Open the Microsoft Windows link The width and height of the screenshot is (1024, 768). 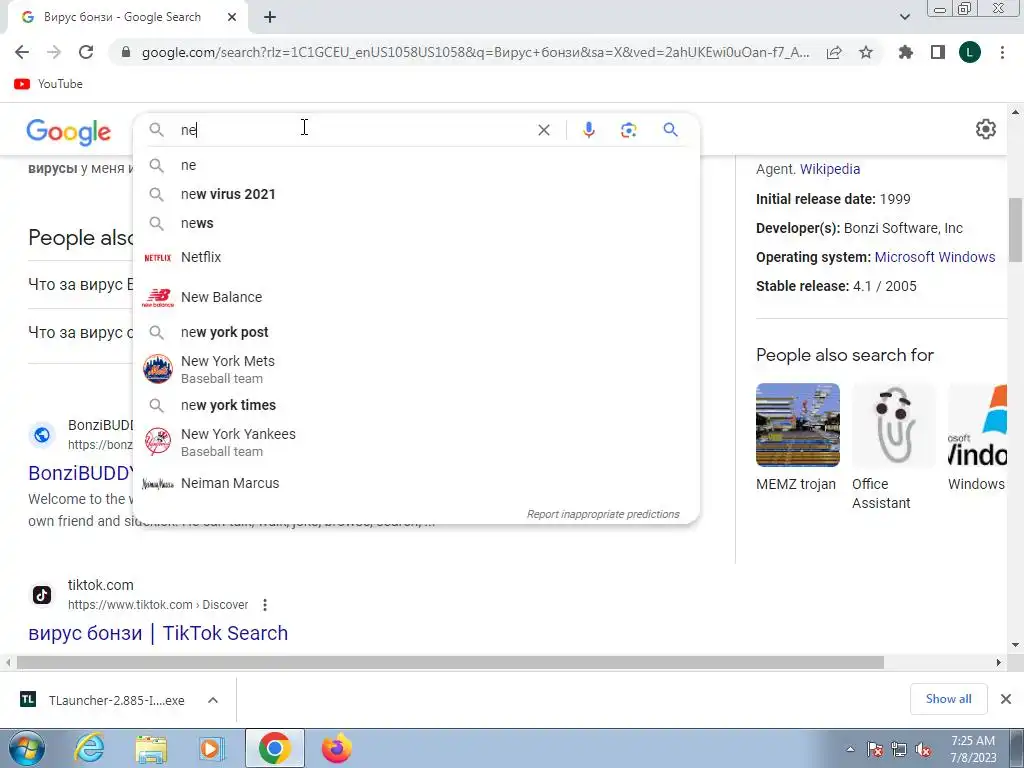[935, 257]
